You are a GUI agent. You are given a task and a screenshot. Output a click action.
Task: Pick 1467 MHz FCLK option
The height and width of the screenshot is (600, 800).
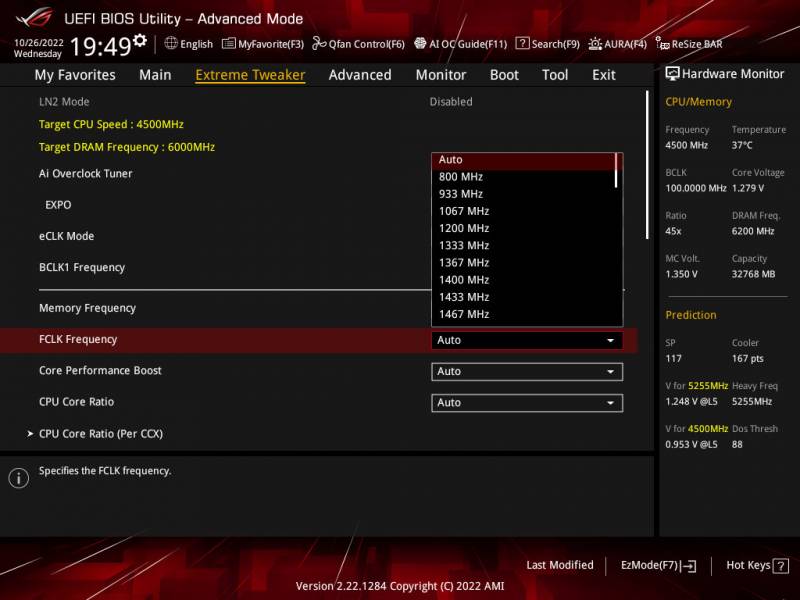coord(524,314)
